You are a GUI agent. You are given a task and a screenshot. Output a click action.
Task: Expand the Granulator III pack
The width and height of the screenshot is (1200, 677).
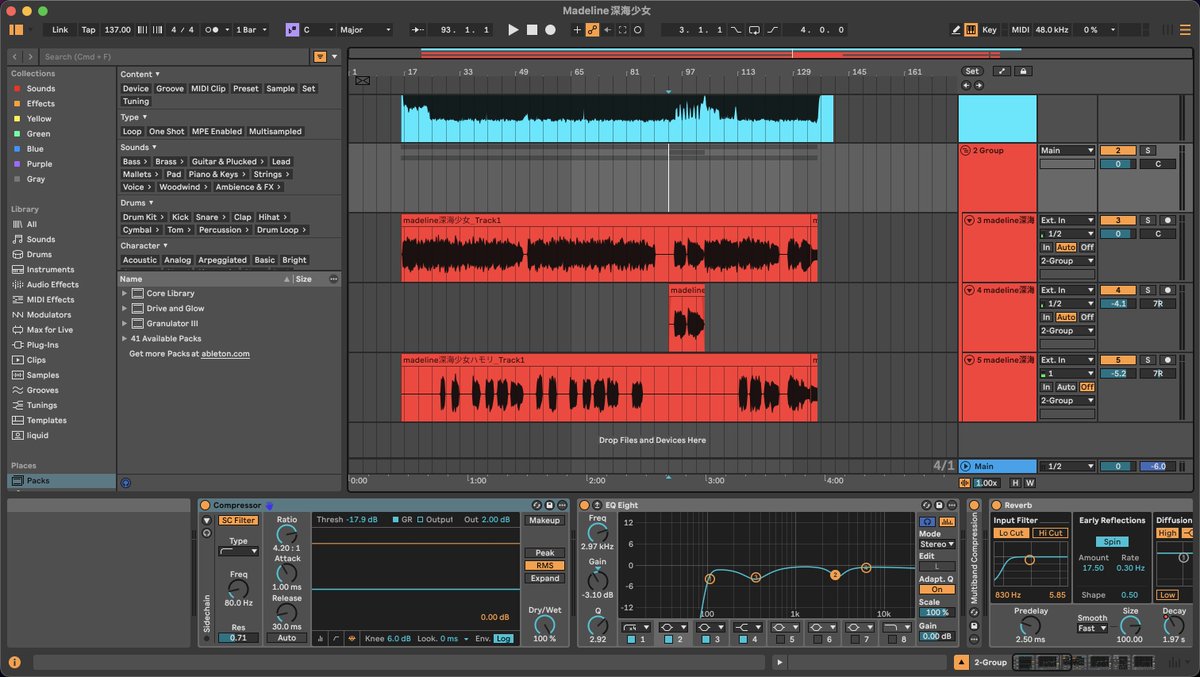click(x=125, y=323)
